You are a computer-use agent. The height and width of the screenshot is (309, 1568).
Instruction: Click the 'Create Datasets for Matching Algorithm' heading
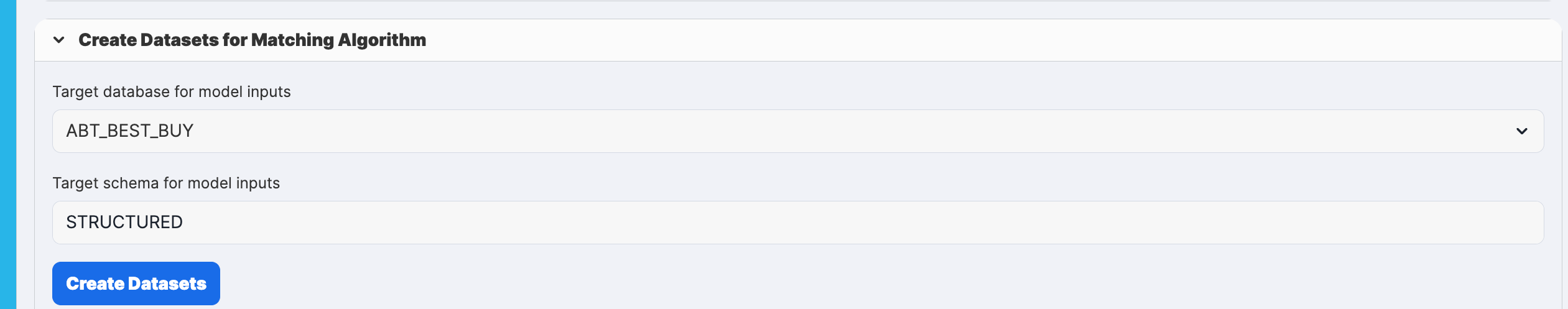click(252, 40)
